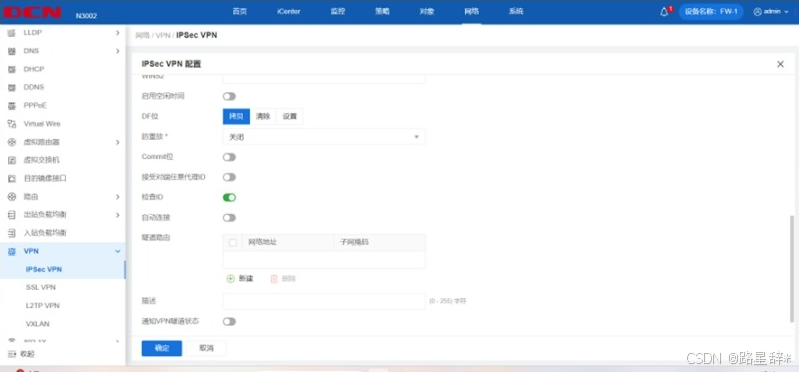Select DF位 清除 option
The height and width of the screenshot is (372, 799).
(x=263, y=116)
